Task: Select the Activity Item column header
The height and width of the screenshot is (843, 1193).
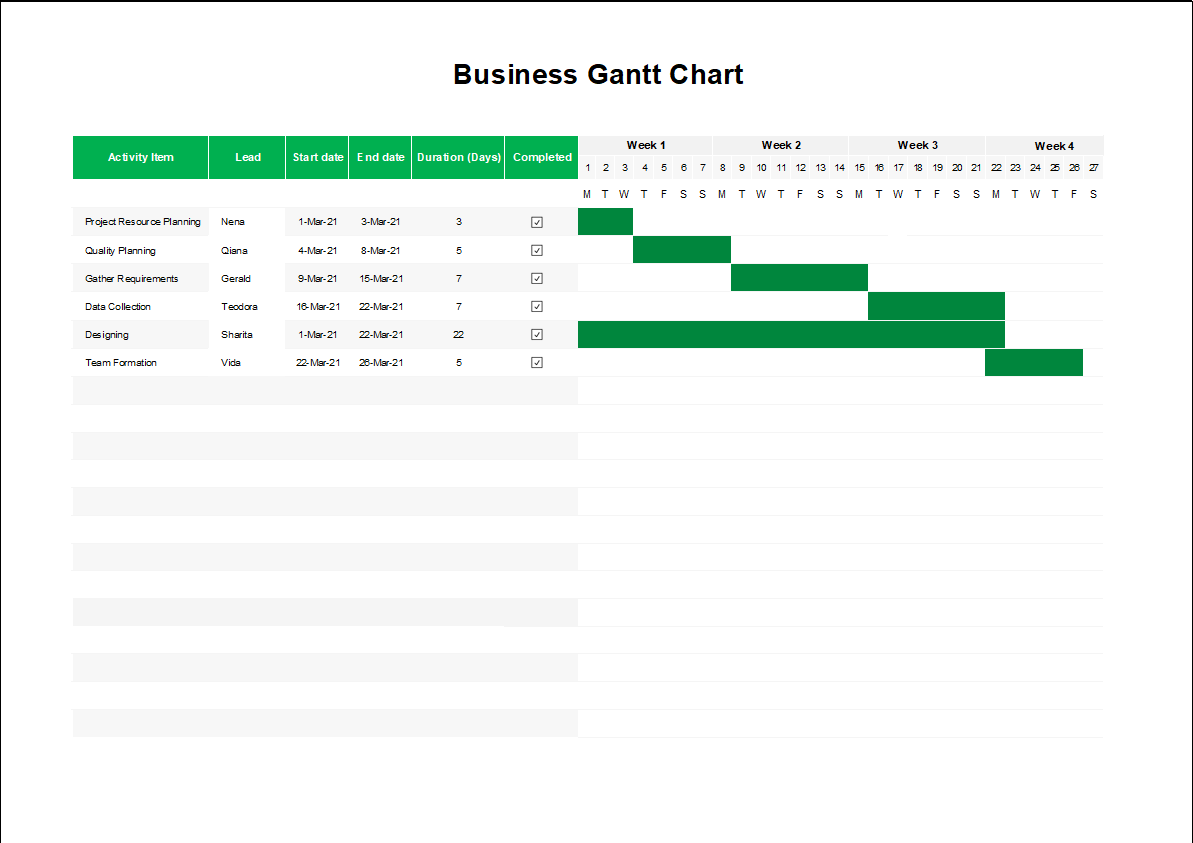Action: (x=141, y=157)
